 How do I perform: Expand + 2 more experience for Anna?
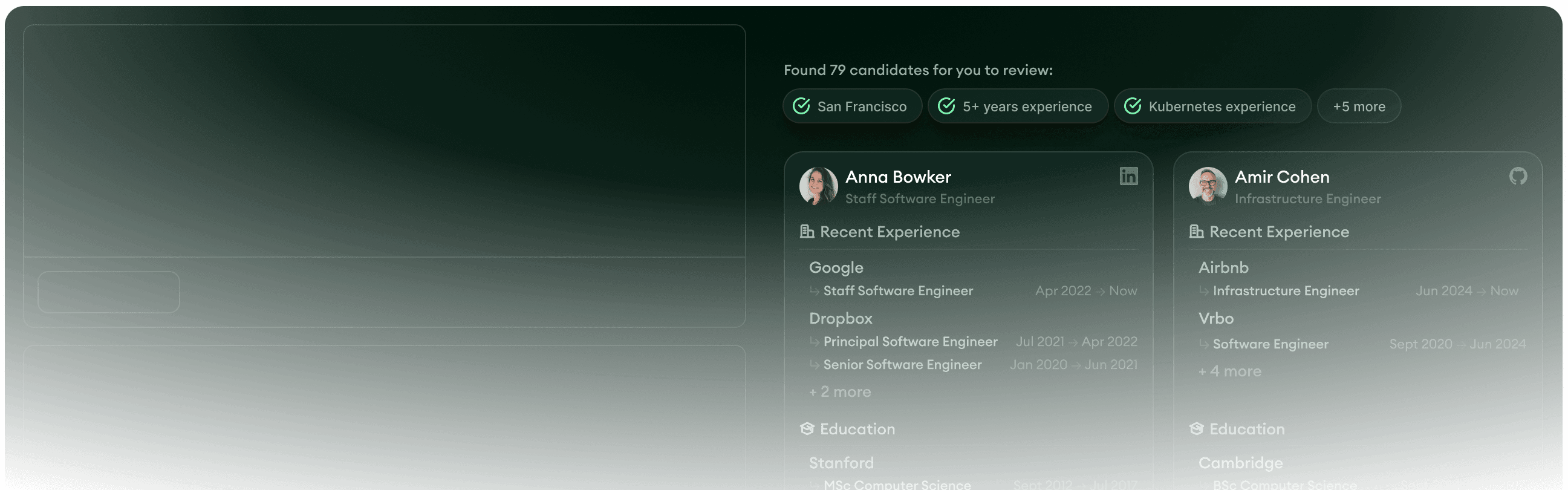pyautogui.click(x=840, y=392)
